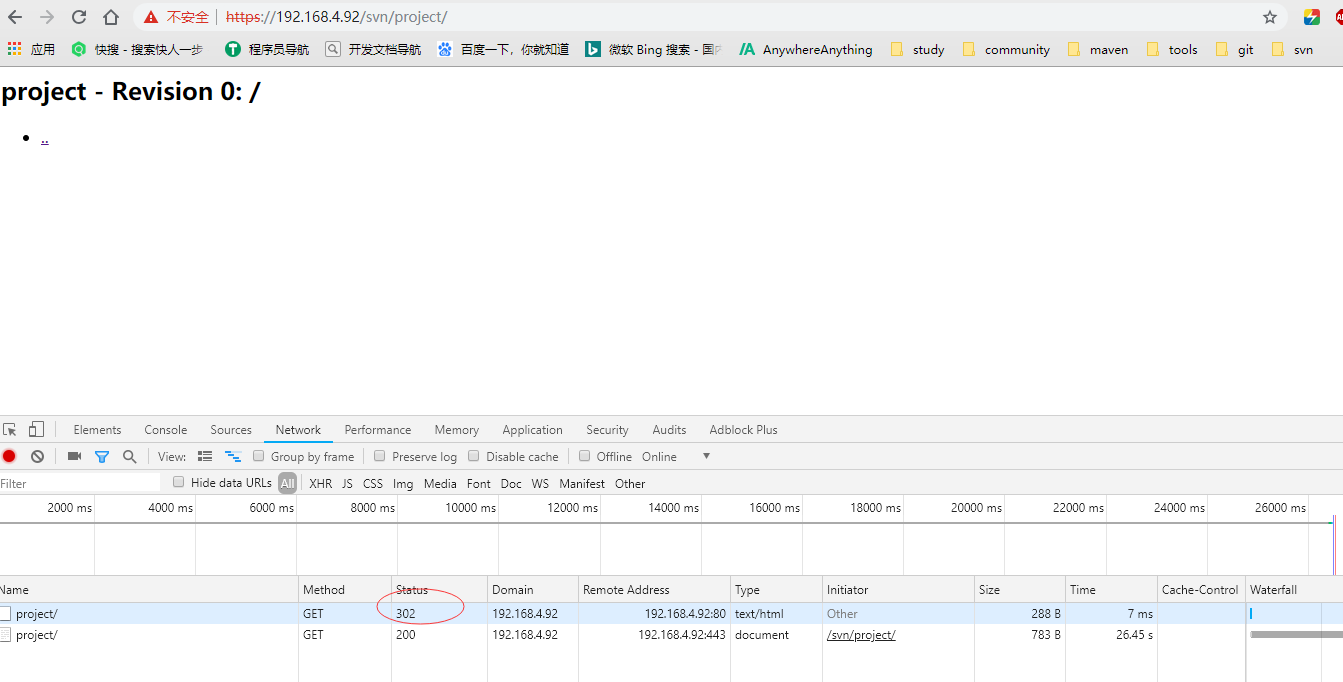
Task: Open the /svn/project/ initiator link
Action: click(x=861, y=635)
